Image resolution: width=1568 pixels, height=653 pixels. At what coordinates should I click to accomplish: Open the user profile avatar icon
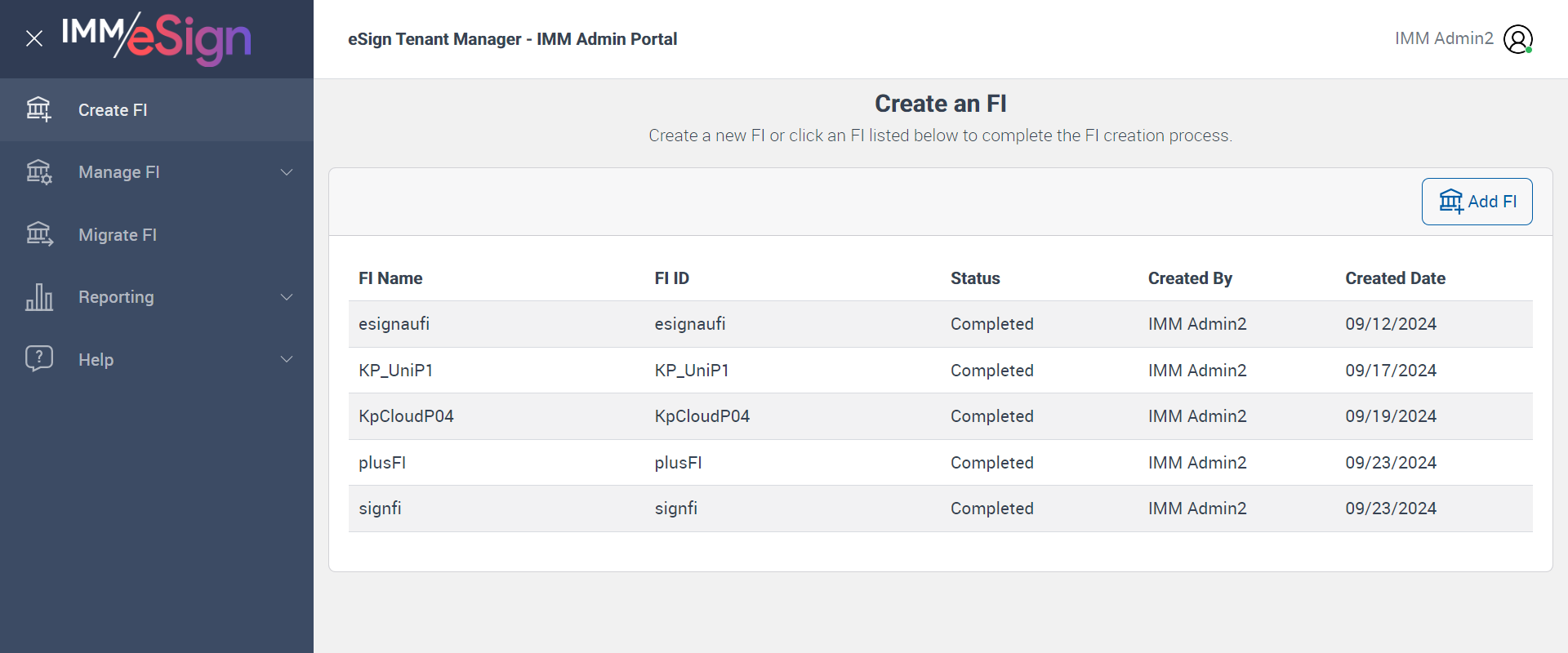[1517, 39]
